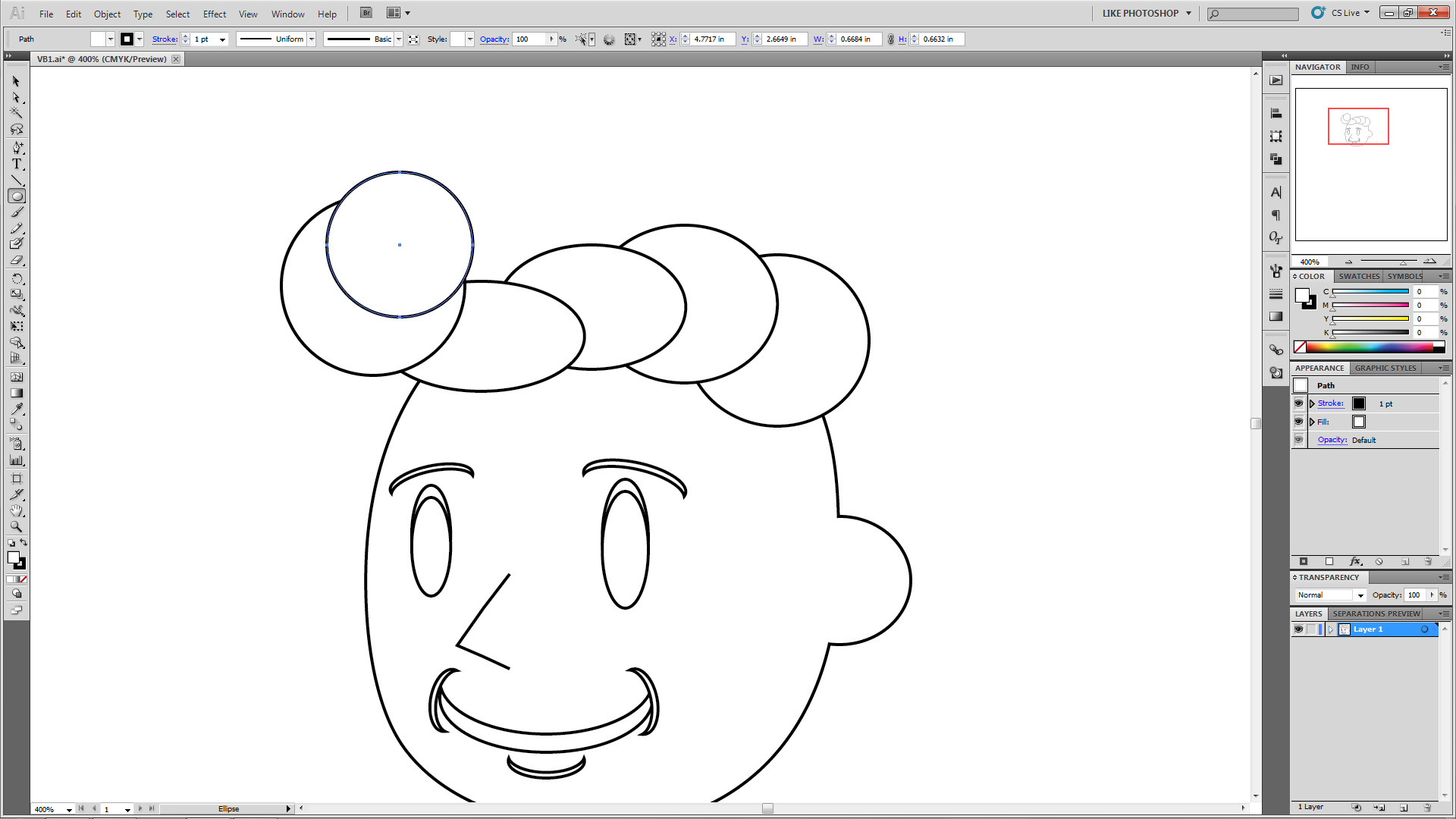Choose the Eraser tool

16,260
